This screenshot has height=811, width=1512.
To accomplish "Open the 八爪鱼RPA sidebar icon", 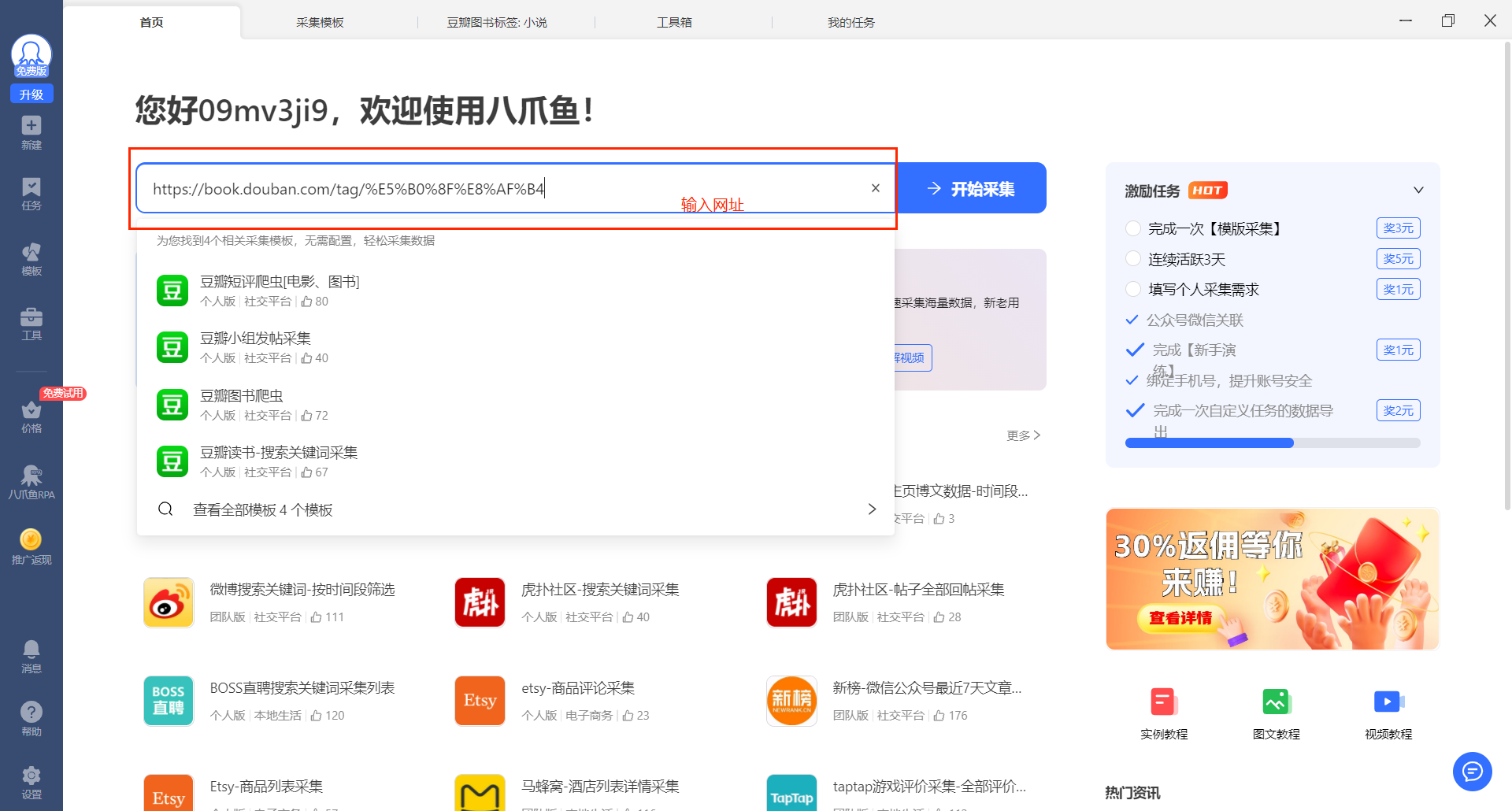I will [x=31, y=482].
